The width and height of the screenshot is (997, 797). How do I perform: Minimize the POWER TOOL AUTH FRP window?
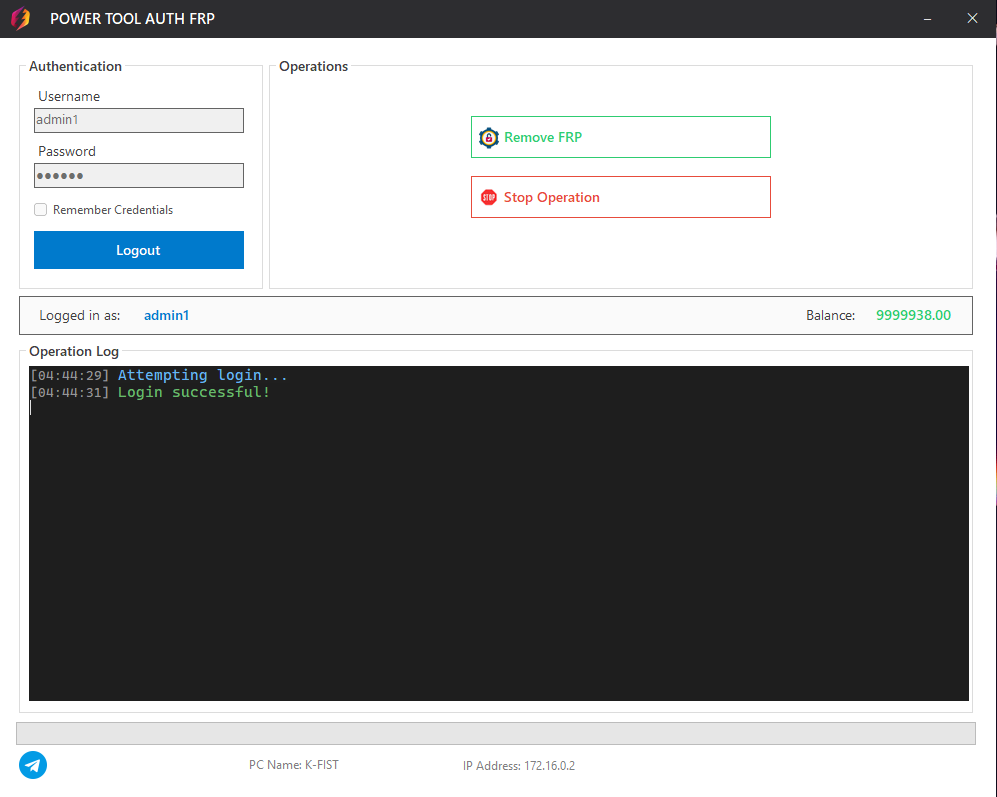tap(927, 18)
